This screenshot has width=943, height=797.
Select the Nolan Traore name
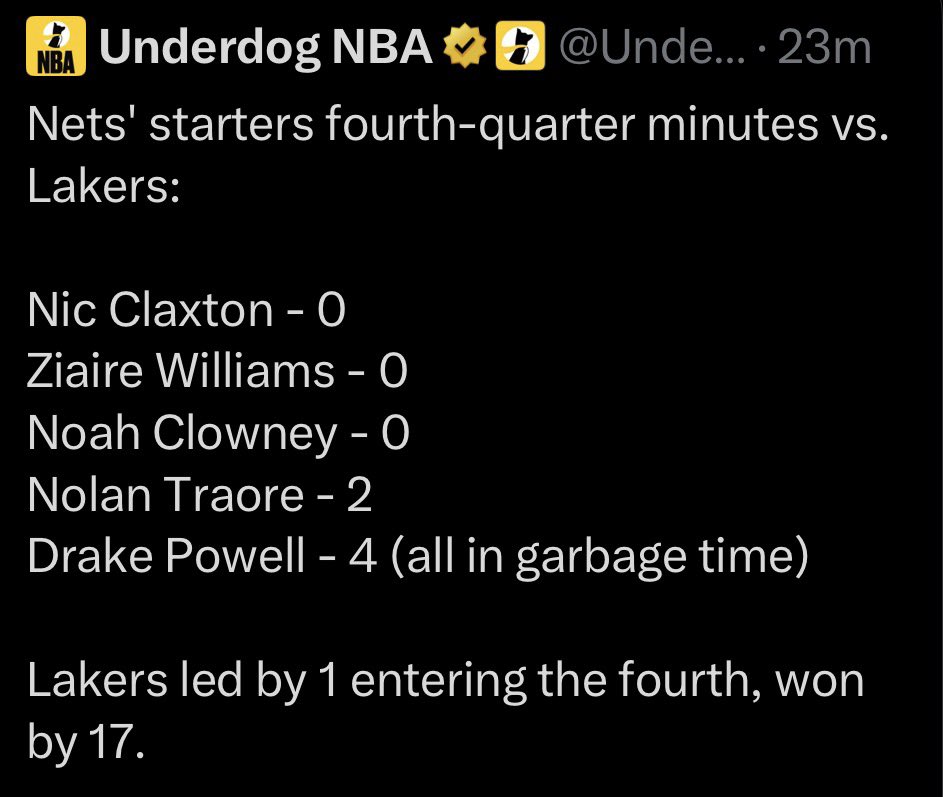pos(166,495)
